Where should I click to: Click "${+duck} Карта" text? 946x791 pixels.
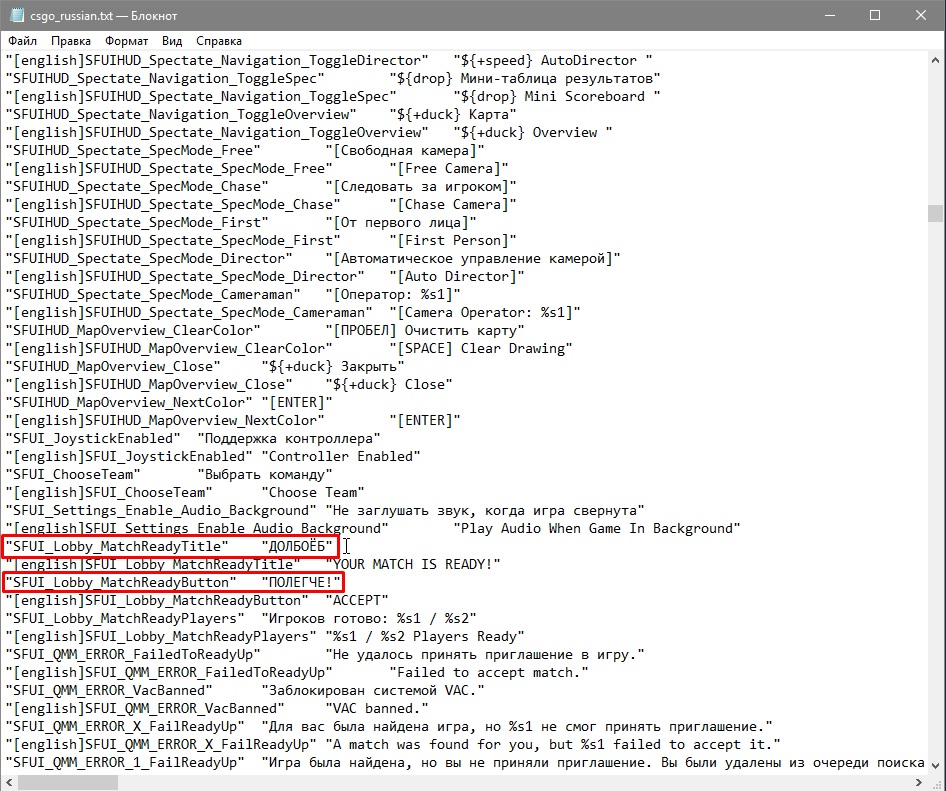[452, 115]
